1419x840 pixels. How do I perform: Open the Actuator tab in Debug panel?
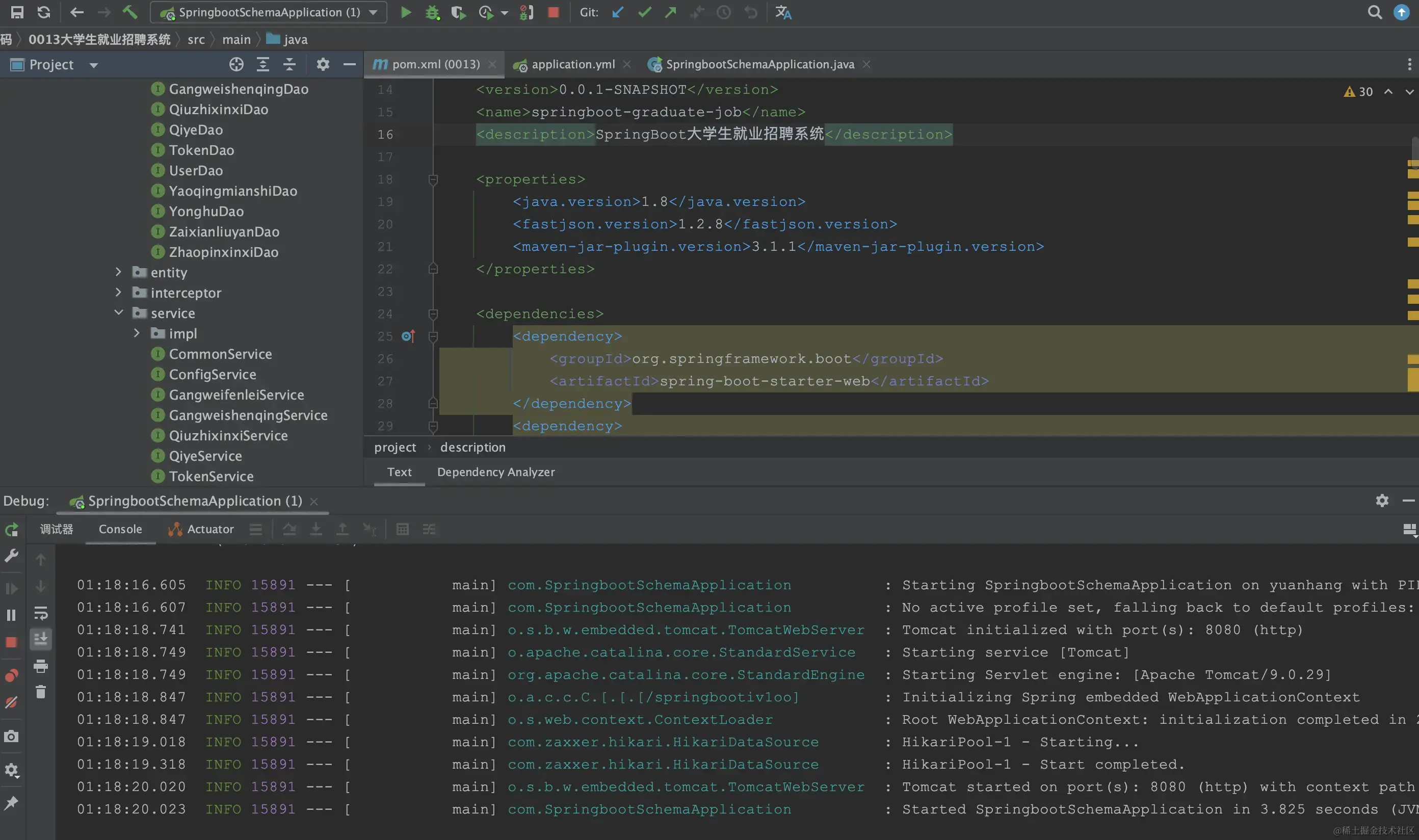click(x=209, y=529)
